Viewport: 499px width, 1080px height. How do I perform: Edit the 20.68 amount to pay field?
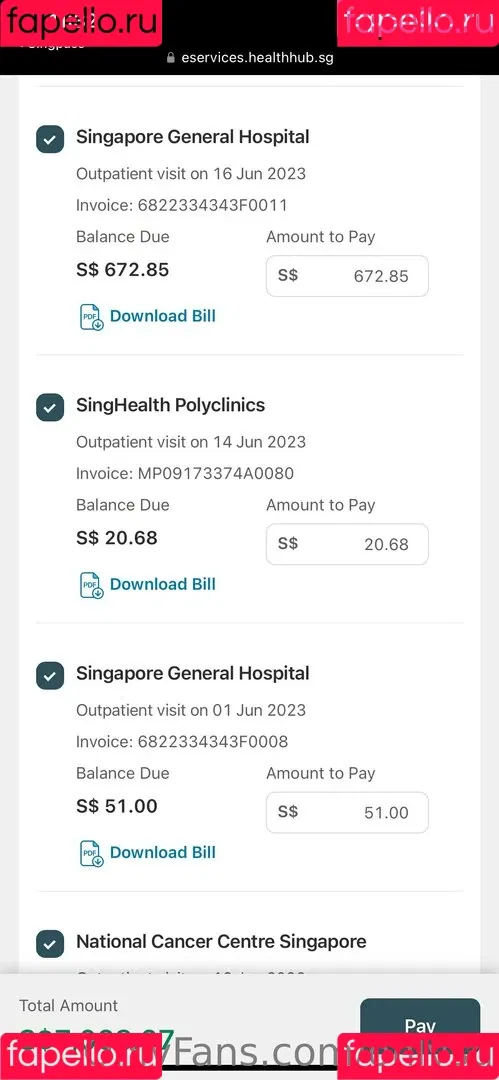tap(347, 544)
